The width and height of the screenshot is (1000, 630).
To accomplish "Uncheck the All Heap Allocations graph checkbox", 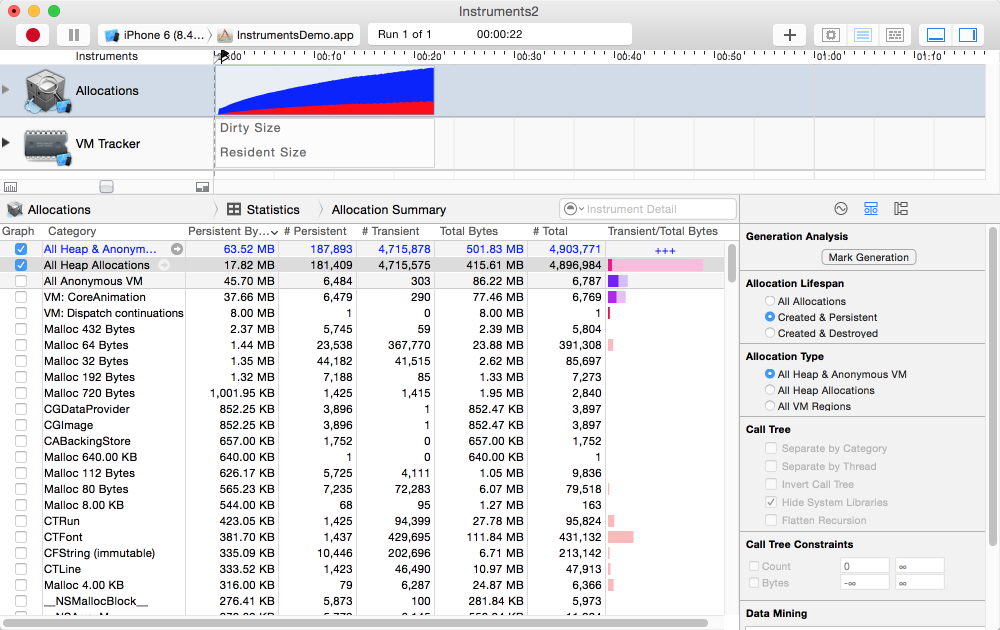I will (21, 265).
